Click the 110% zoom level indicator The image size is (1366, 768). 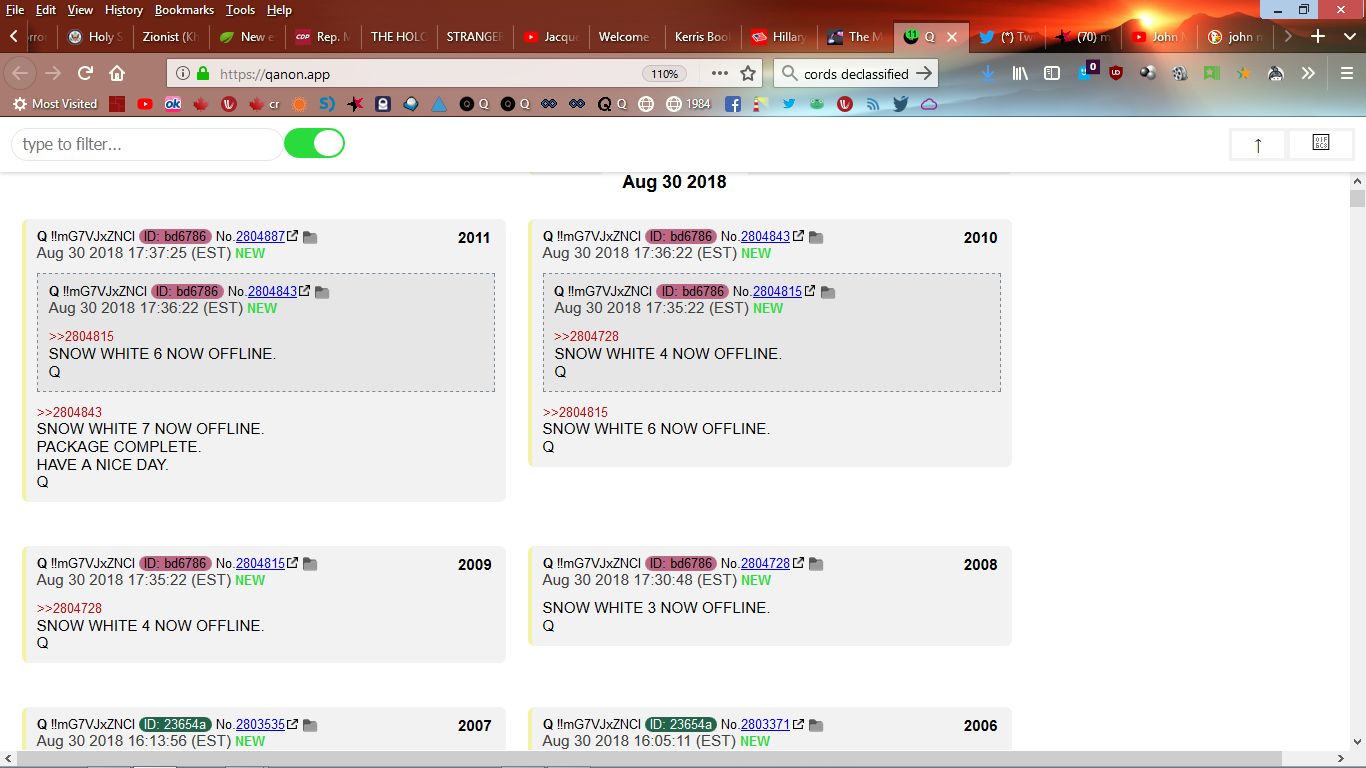click(664, 74)
